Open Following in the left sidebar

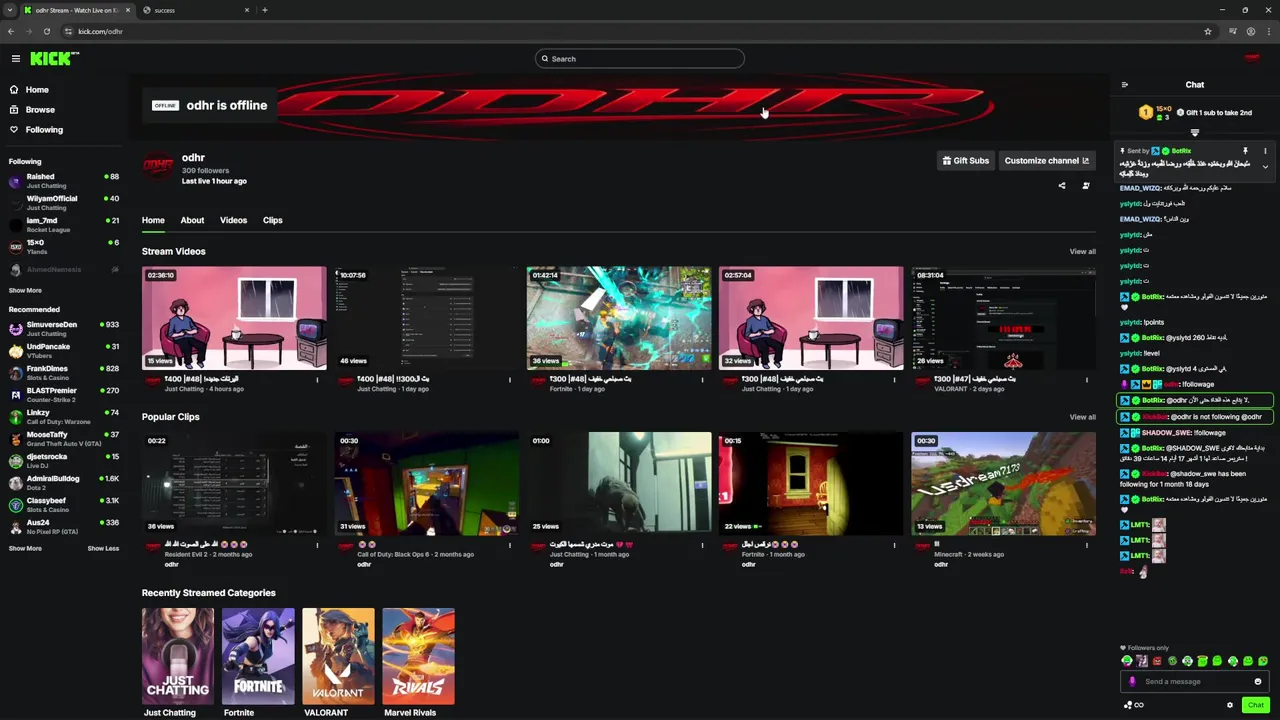tap(36, 130)
